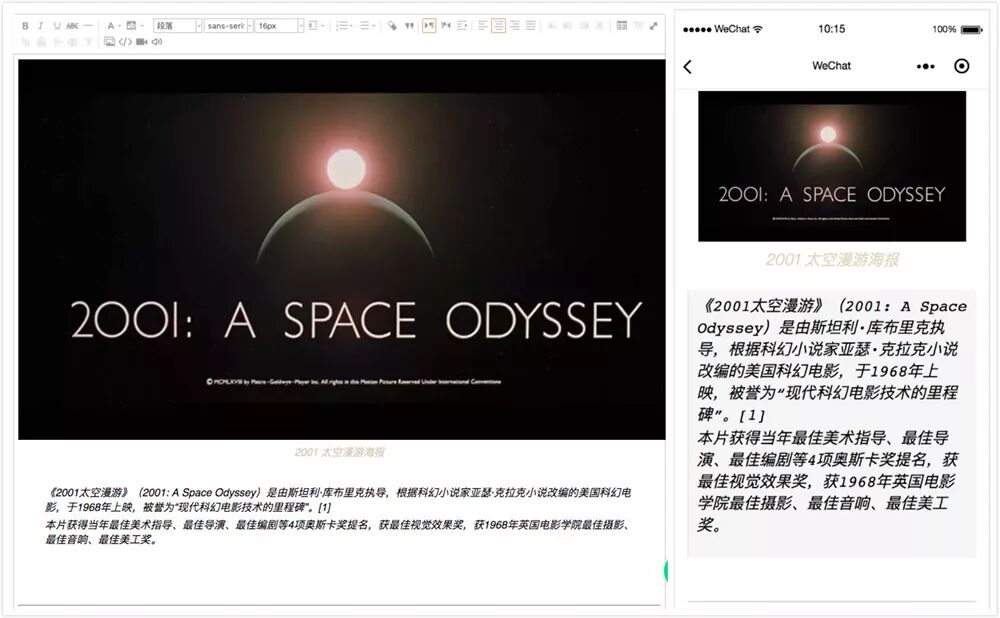Center-align the selected text
The height and width of the screenshot is (618, 1000).
click(x=499, y=26)
